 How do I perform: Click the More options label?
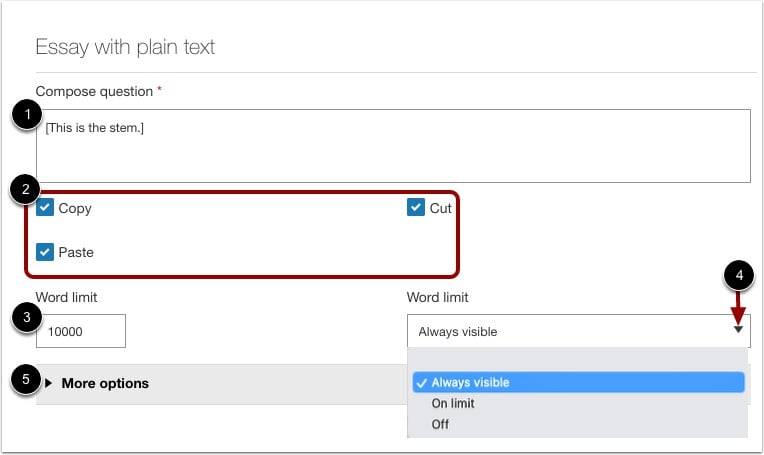click(x=105, y=383)
